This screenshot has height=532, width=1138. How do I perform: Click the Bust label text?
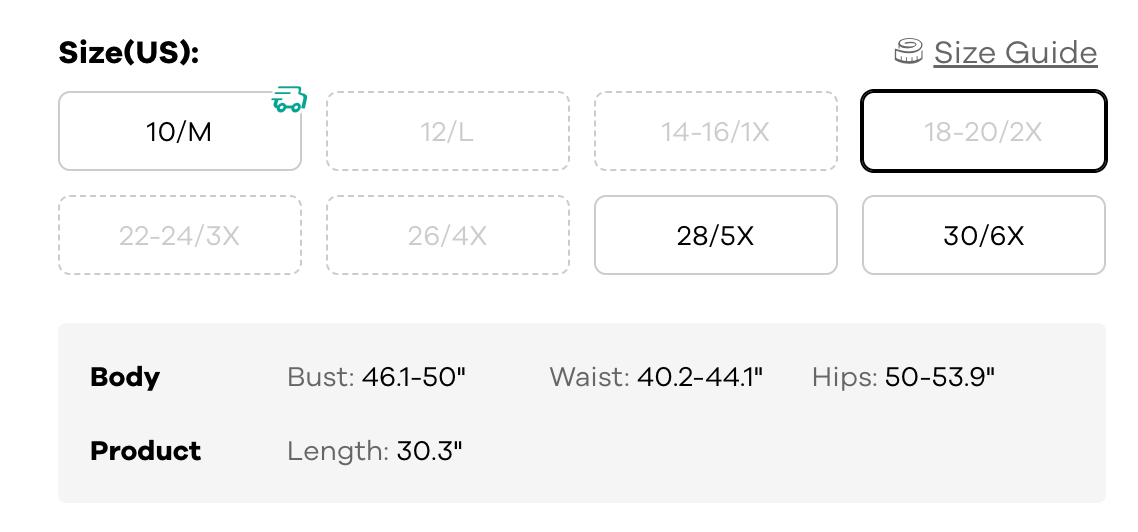pos(320,377)
